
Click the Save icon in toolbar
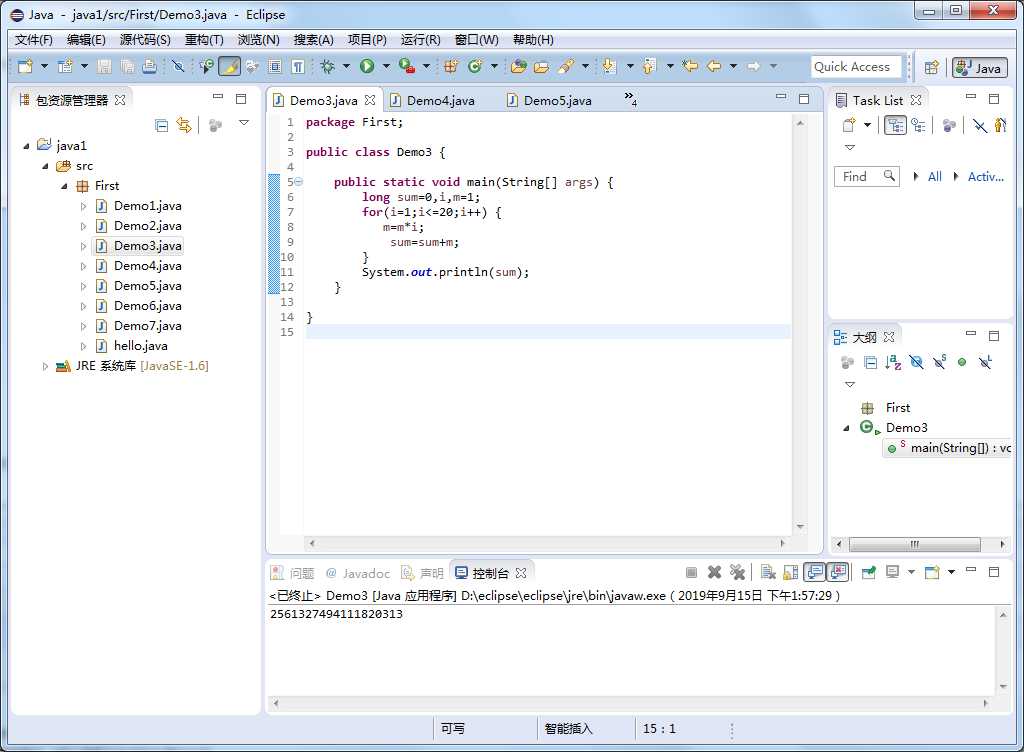[x=104, y=66]
